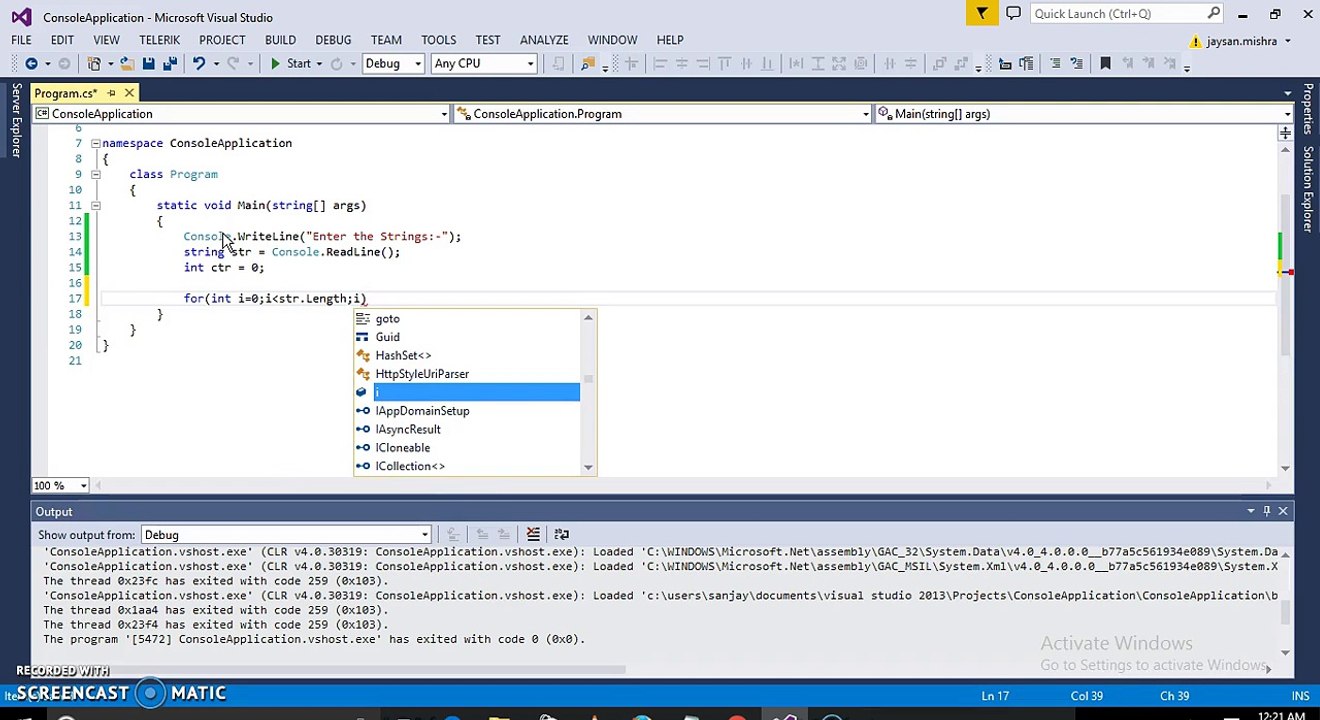This screenshot has width=1320, height=720.
Task: Comment out the selected lines icon
Action: click(1055, 64)
